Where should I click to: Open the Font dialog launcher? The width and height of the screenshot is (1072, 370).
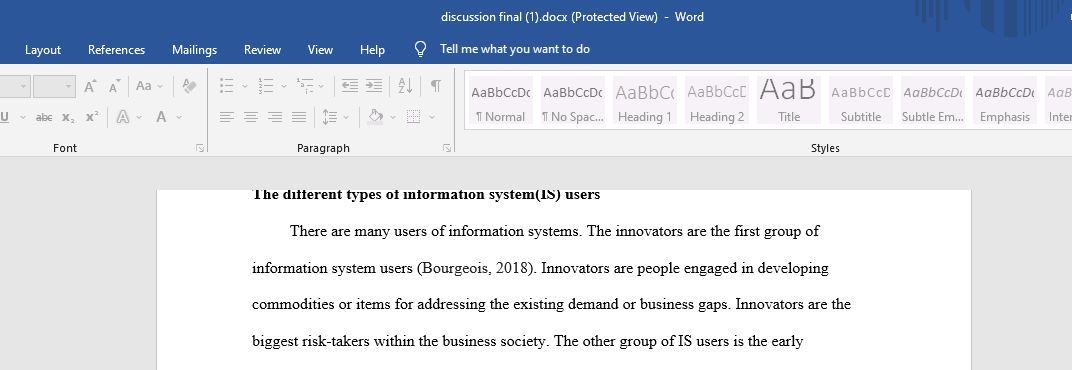point(200,148)
